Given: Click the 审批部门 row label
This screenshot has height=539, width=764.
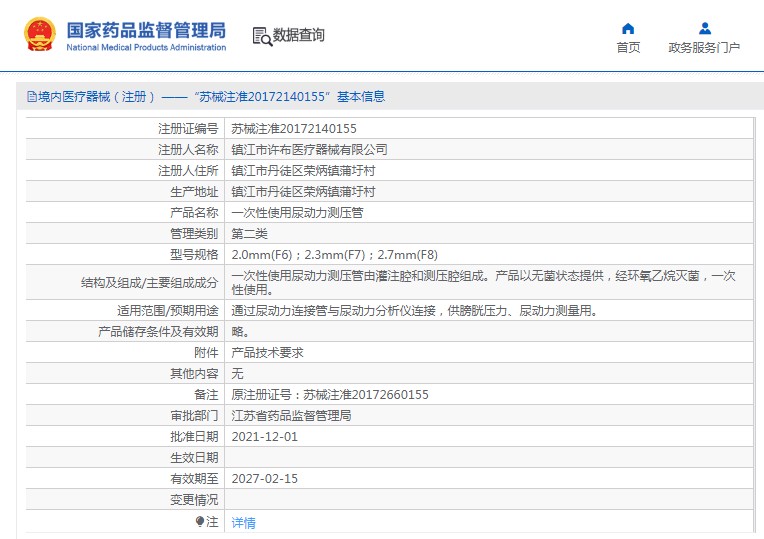Looking at the screenshot, I should click(x=194, y=415).
